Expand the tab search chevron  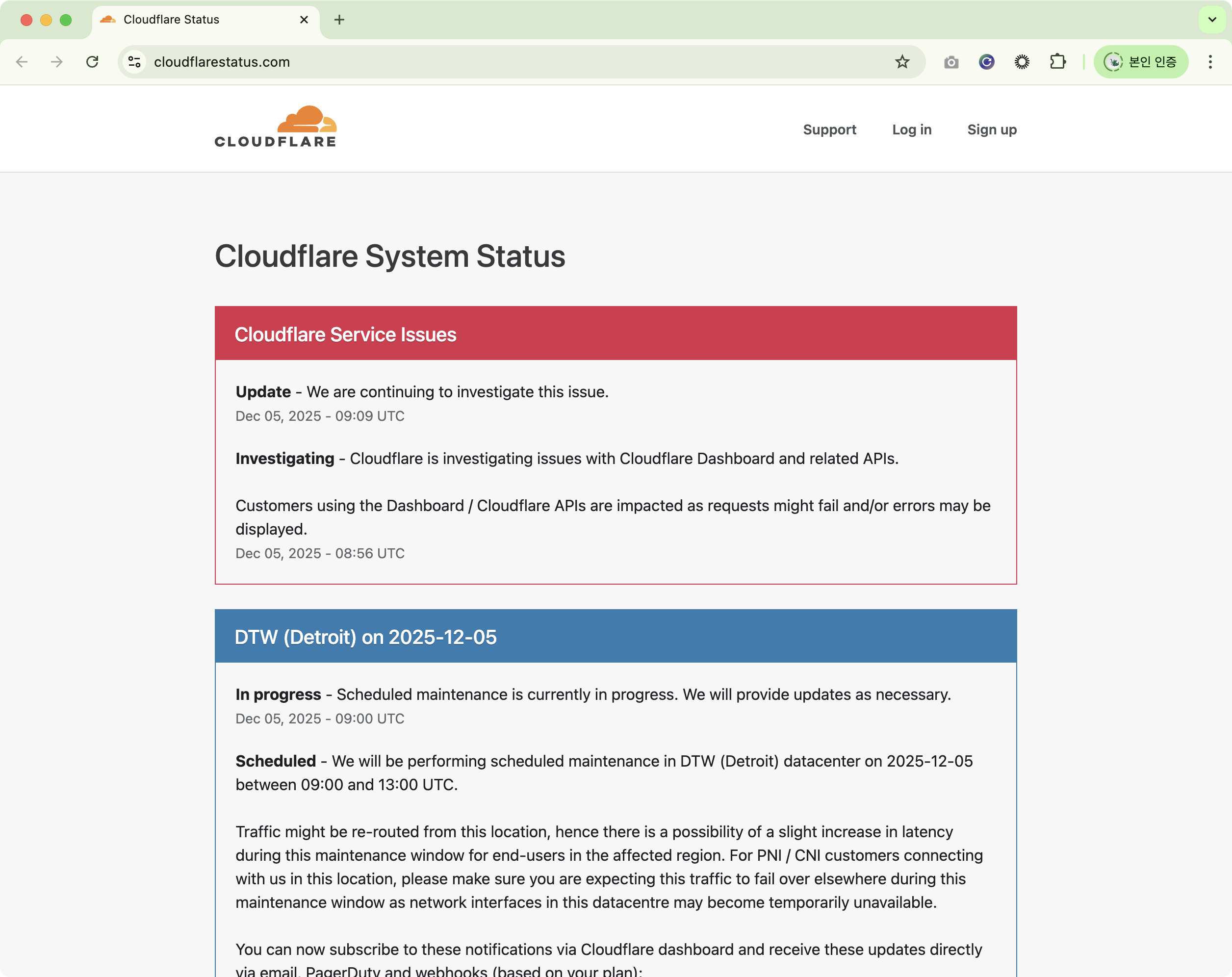(1211, 20)
